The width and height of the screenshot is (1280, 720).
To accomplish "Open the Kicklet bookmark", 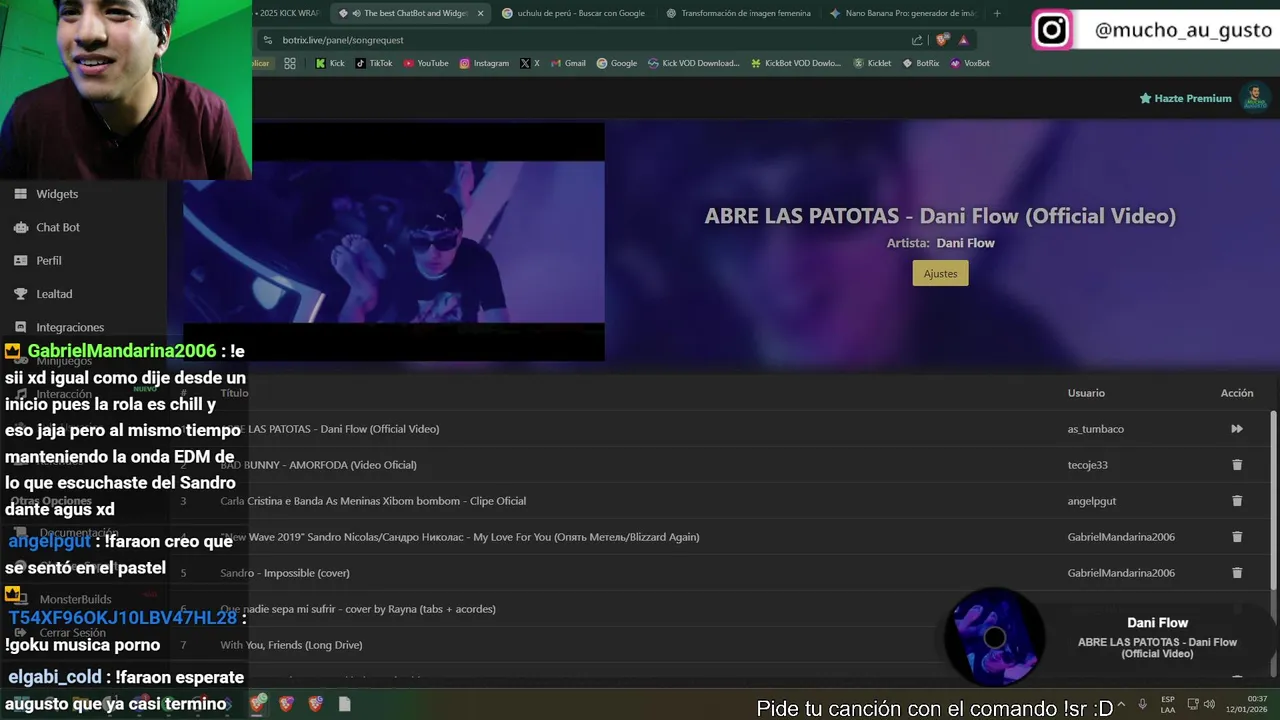I will tap(872, 63).
